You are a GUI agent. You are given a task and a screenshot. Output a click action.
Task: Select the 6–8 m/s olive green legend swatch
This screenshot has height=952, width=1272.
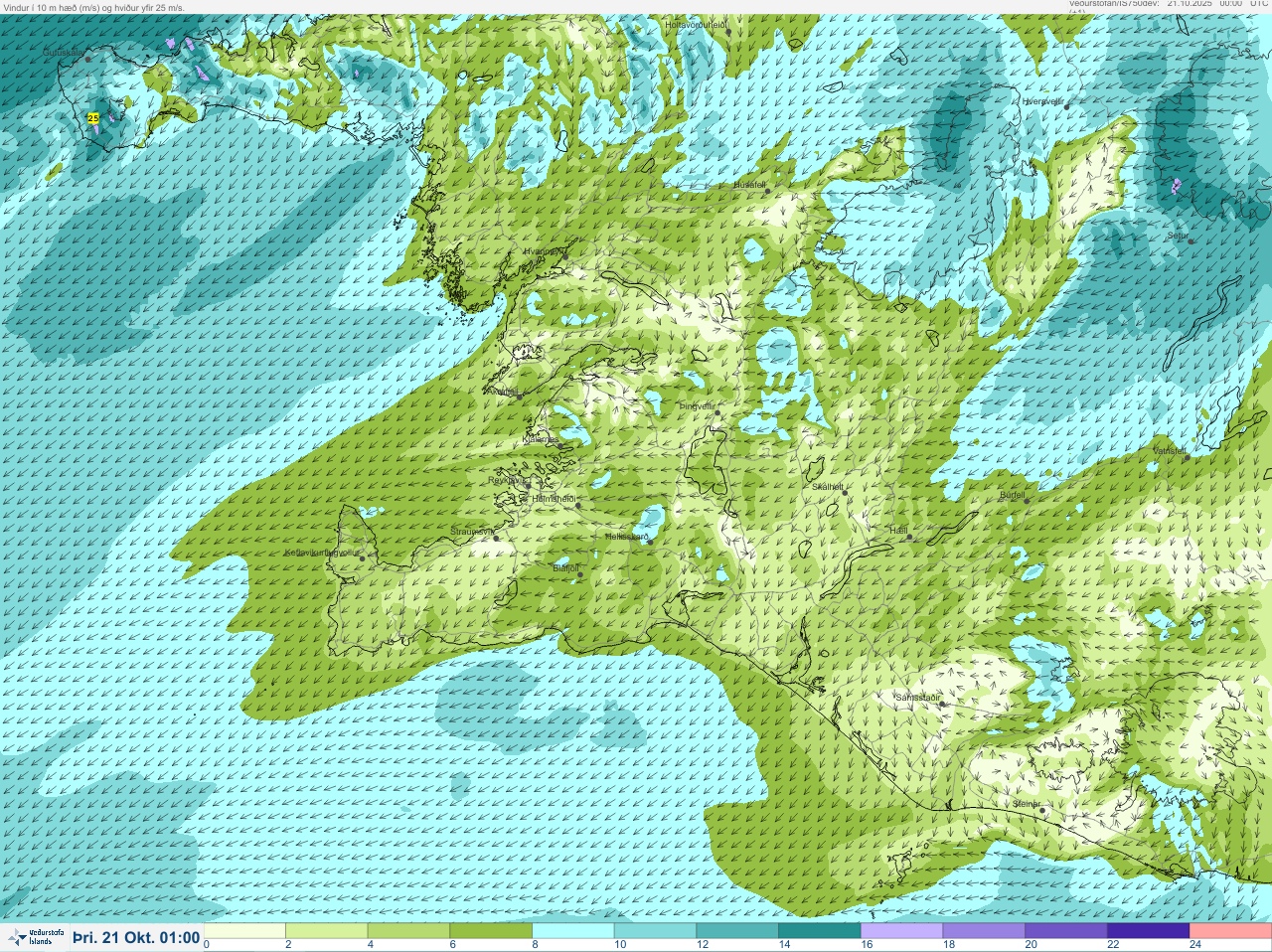(491, 931)
